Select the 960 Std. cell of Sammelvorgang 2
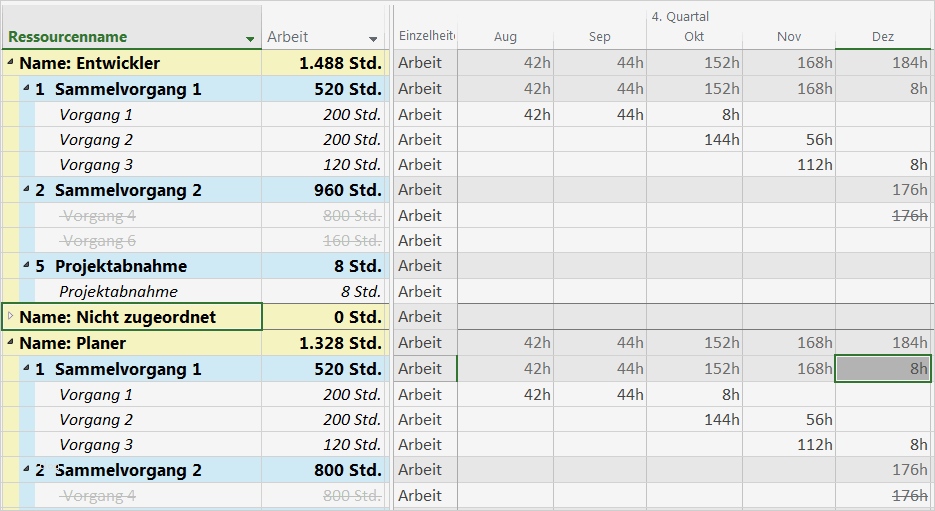935x511 pixels. [x=324, y=190]
